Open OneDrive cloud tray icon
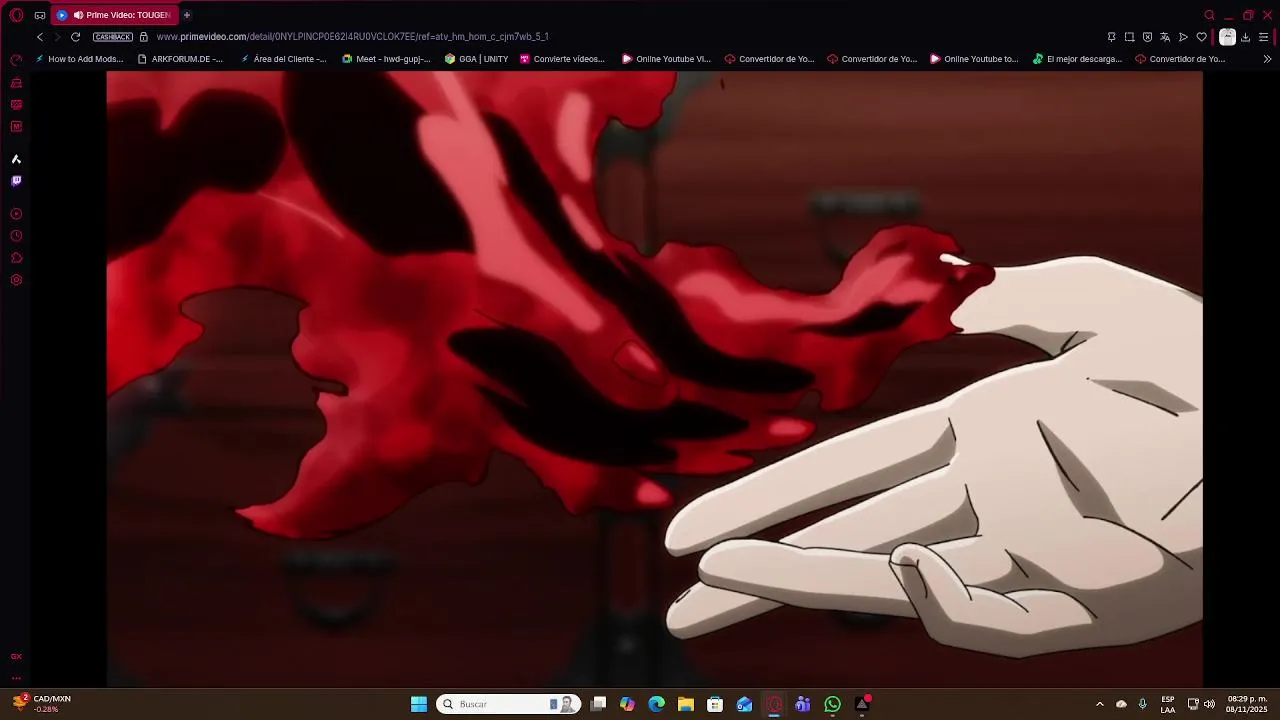The image size is (1280, 720). coord(1121,704)
